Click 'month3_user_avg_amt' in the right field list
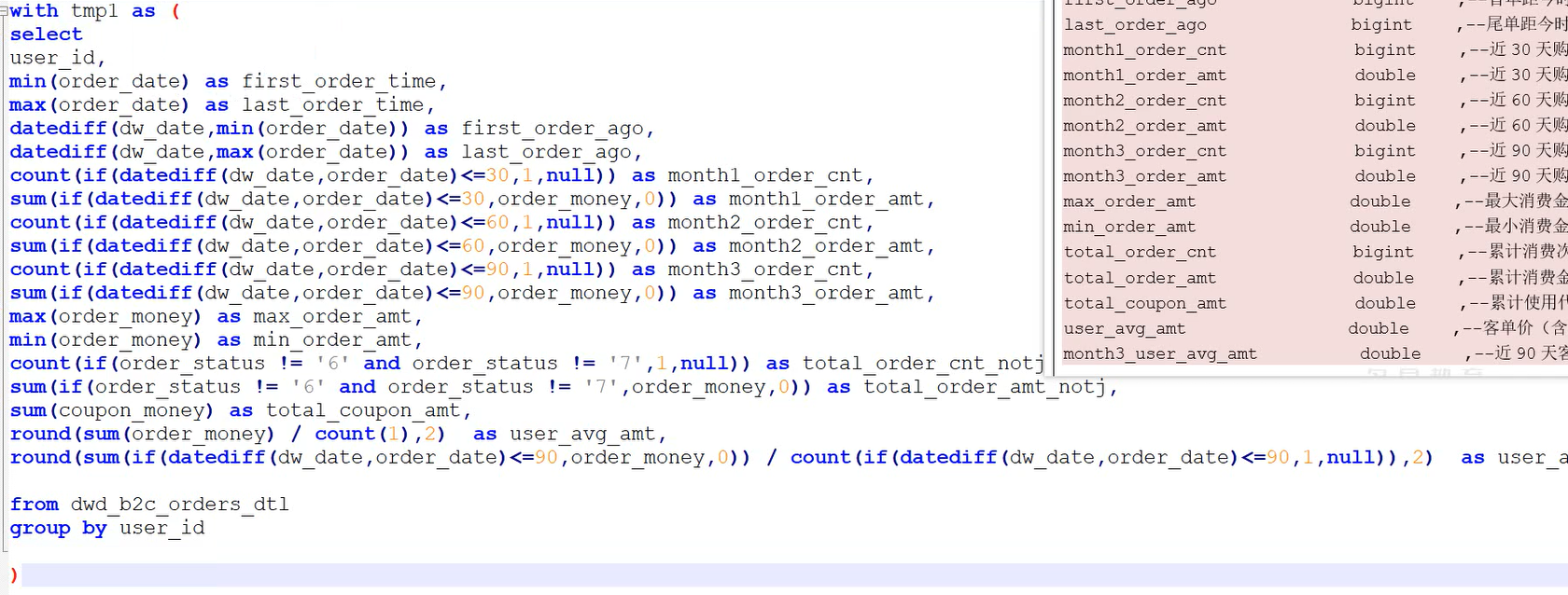Screen dimensions: 1568x595 pyautogui.click(x=1160, y=353)
